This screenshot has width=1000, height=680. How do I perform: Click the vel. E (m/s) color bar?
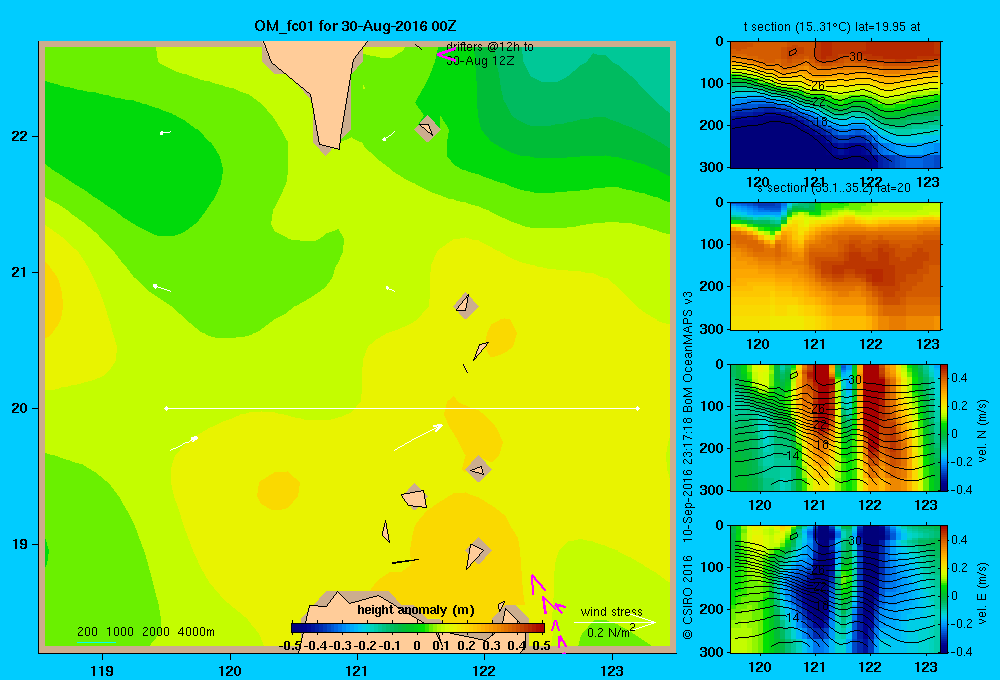coord(945,589)
